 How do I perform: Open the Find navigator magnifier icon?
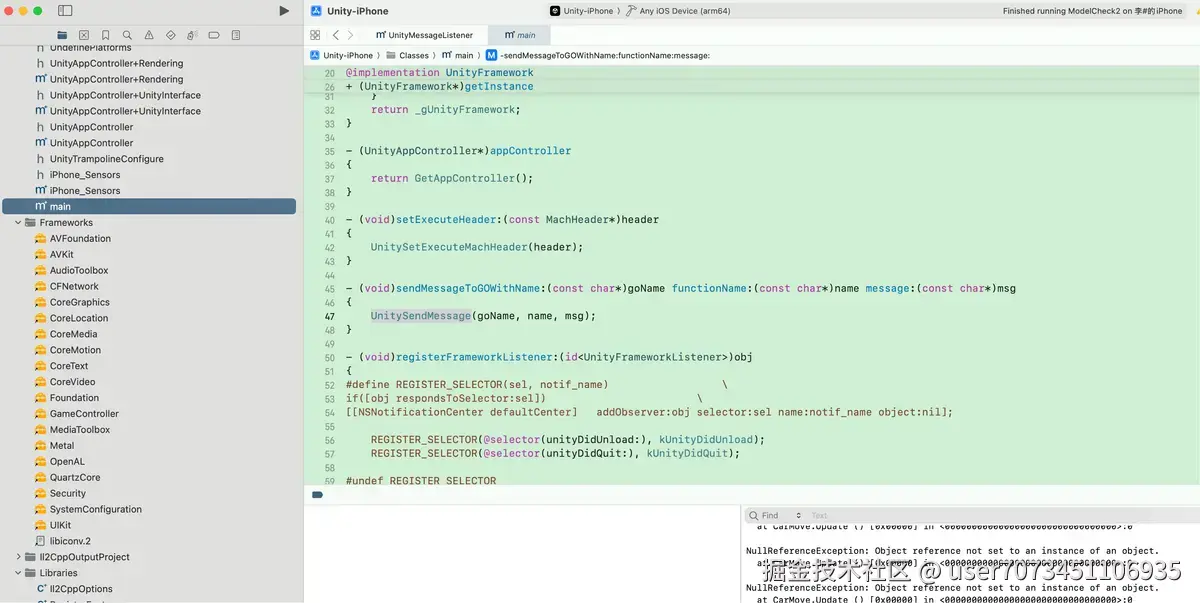[x=127, y=35]
